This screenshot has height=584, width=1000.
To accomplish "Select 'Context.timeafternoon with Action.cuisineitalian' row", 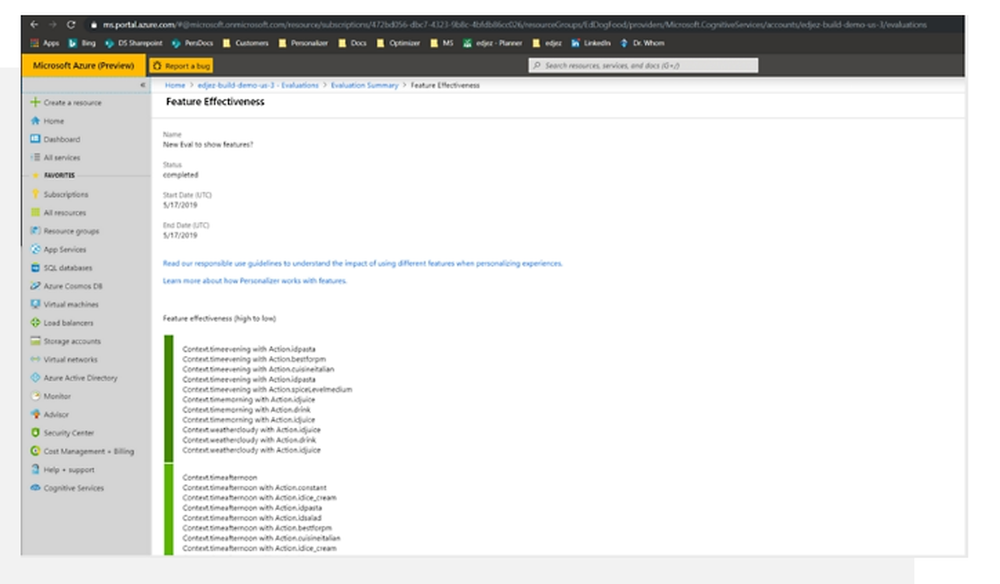I will pos(261,538).
